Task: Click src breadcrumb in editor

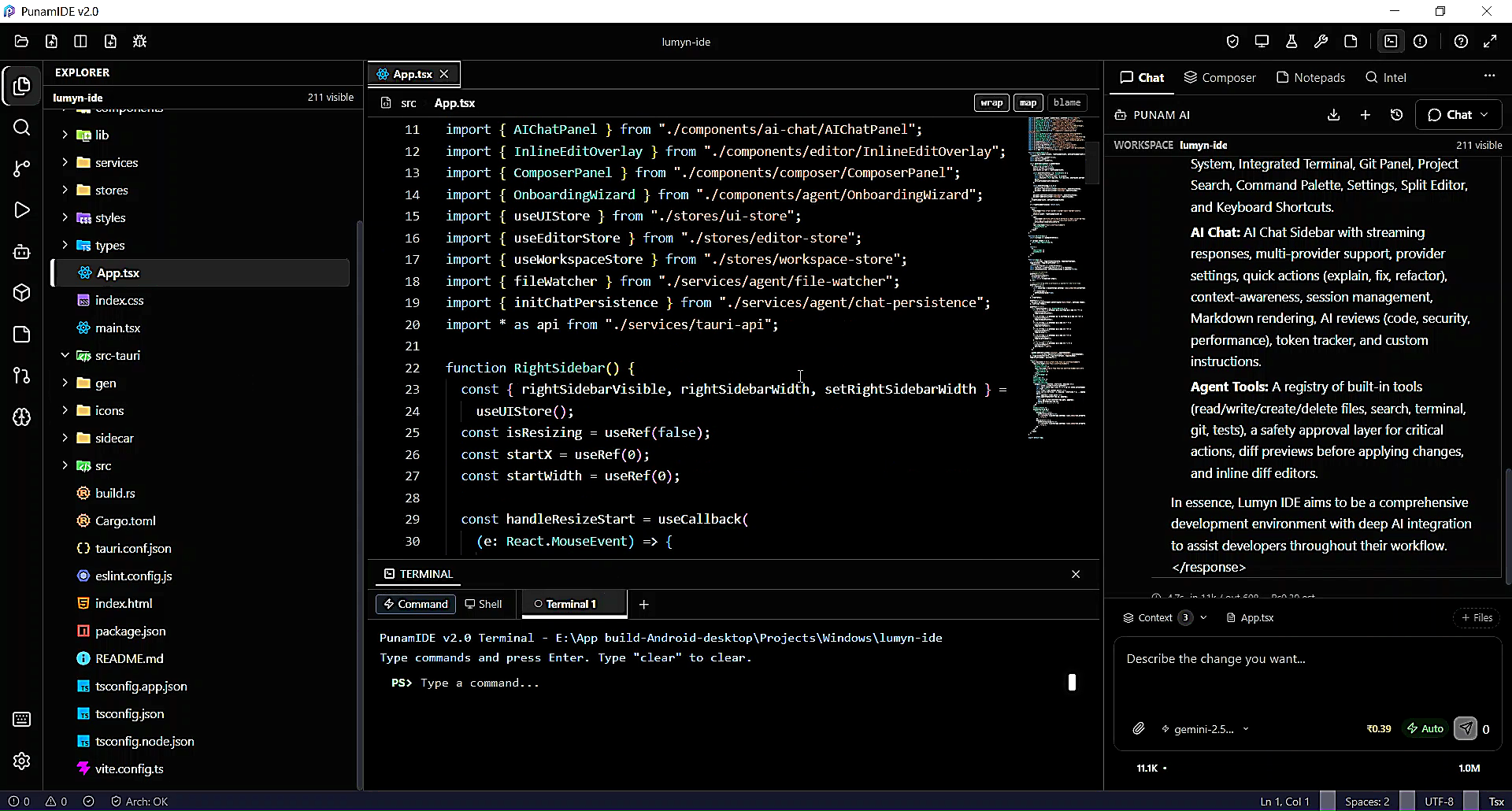Action: pos(408,103)
